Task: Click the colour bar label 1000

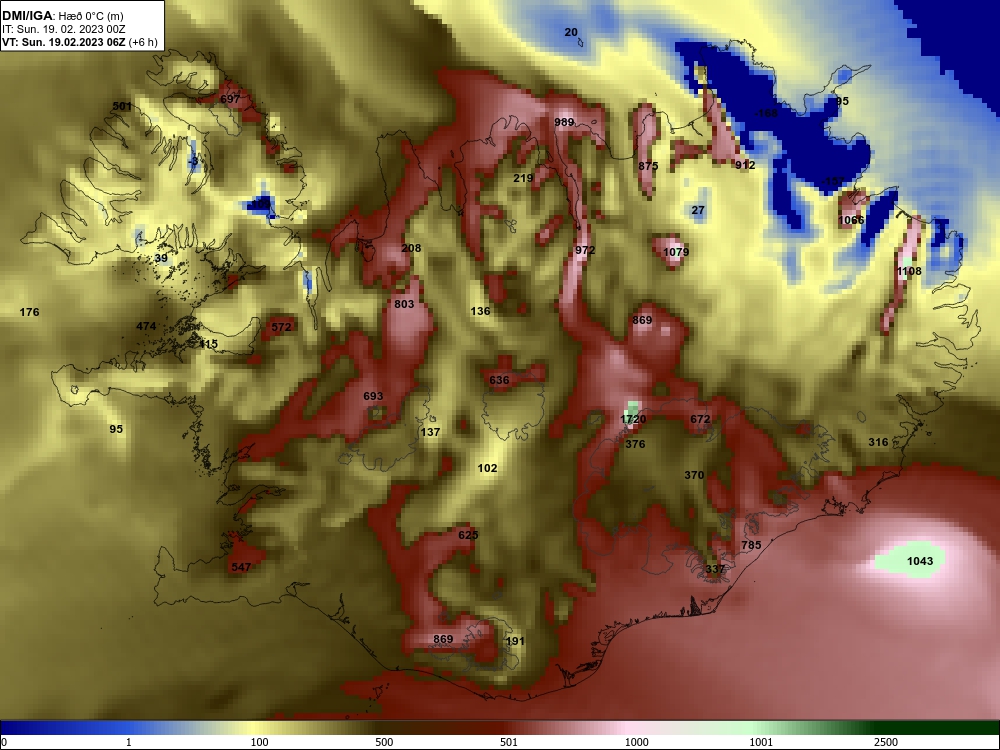Action: (x=636, y=742)
